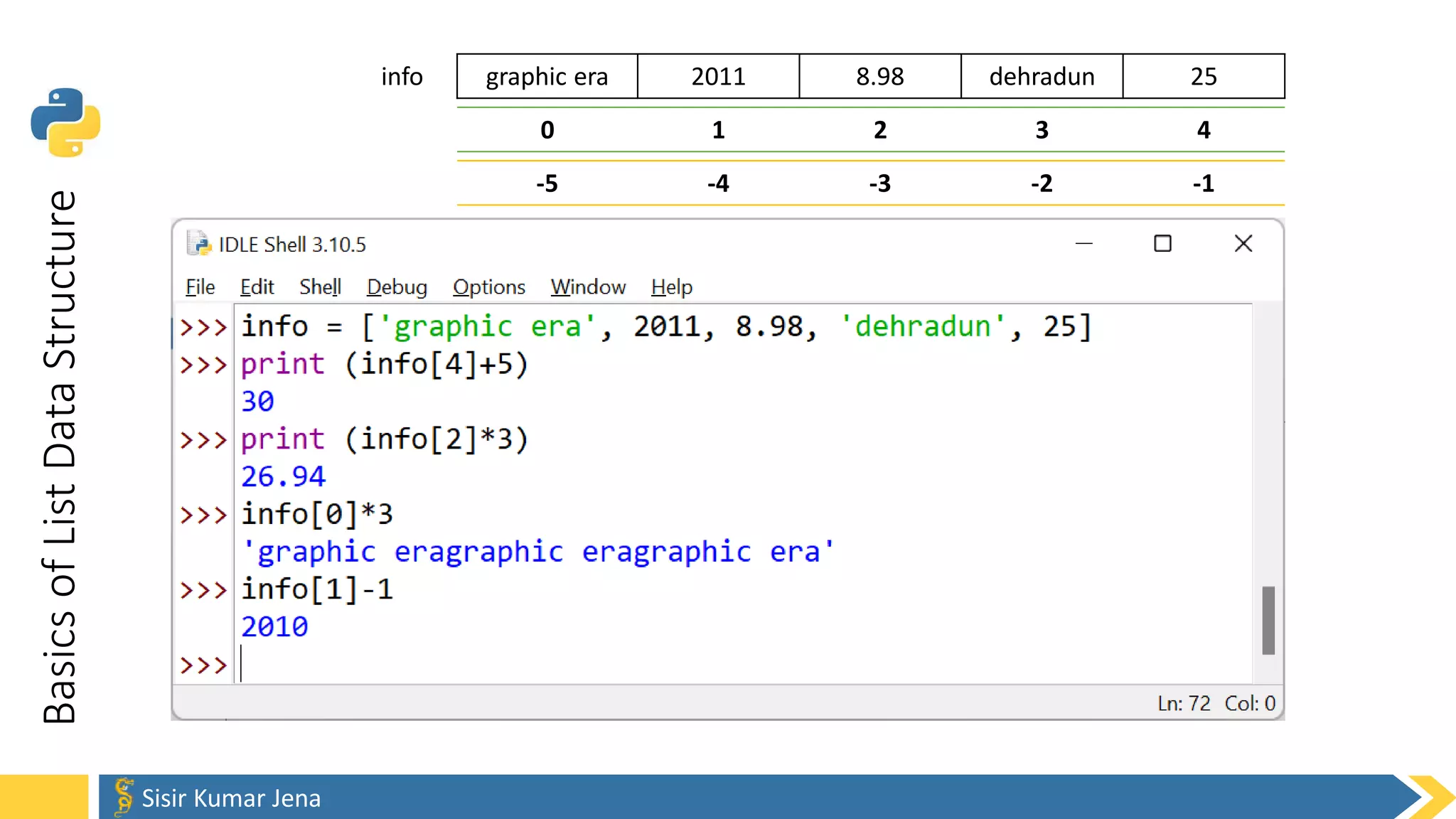Click the IDLE Shell 3.10.5 title text
Screen dimensions: 1456x819
tap(292, 245)
